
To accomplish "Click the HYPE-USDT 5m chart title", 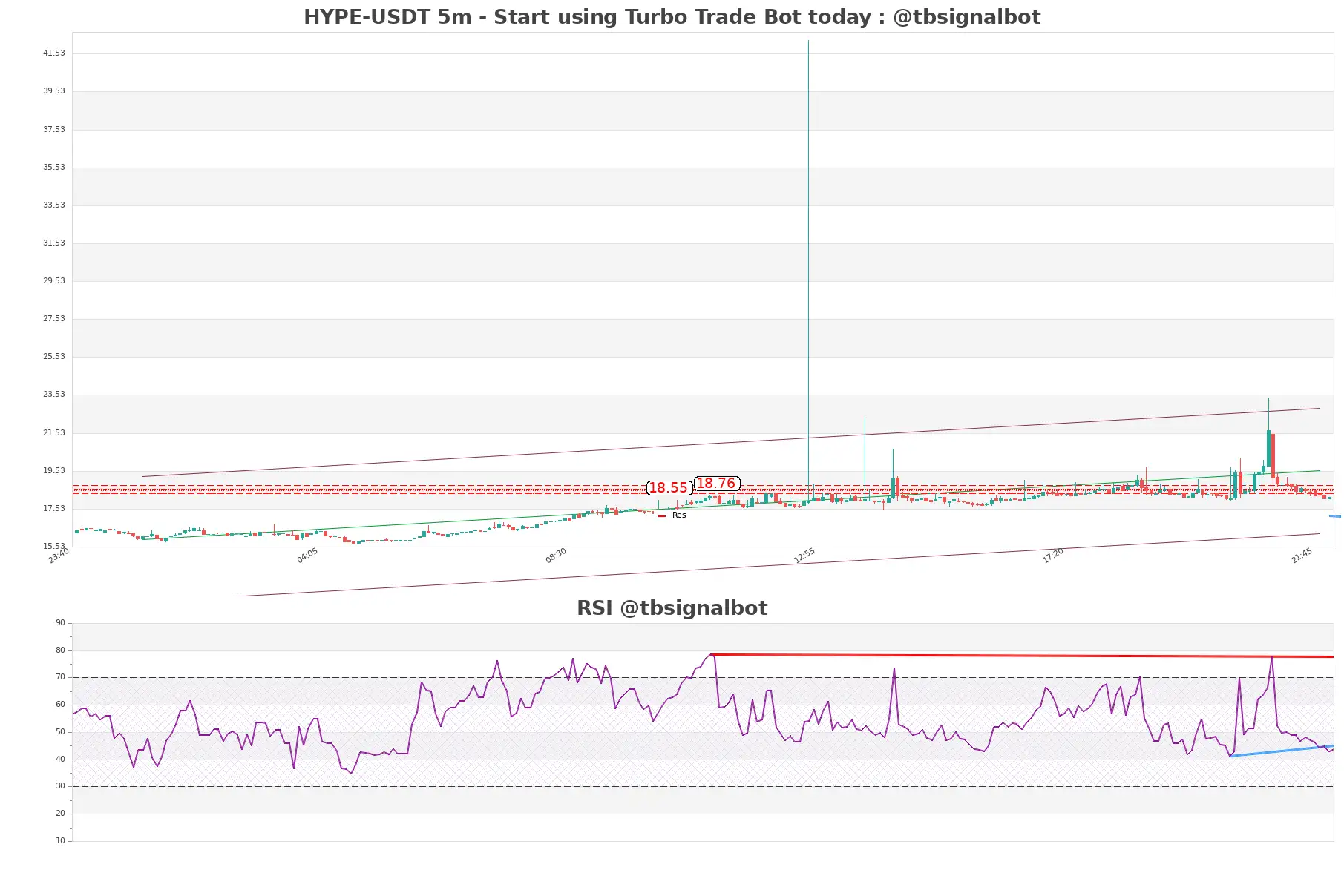I will point(672,17).
